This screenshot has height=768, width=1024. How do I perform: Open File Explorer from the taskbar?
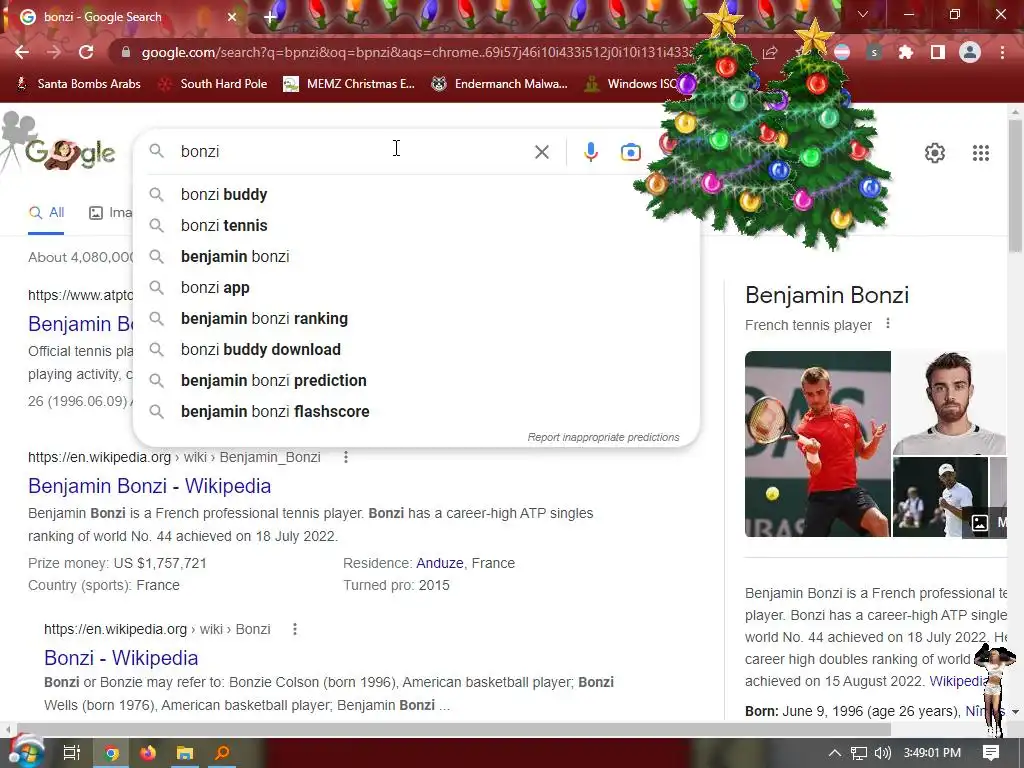click(185, 753)
